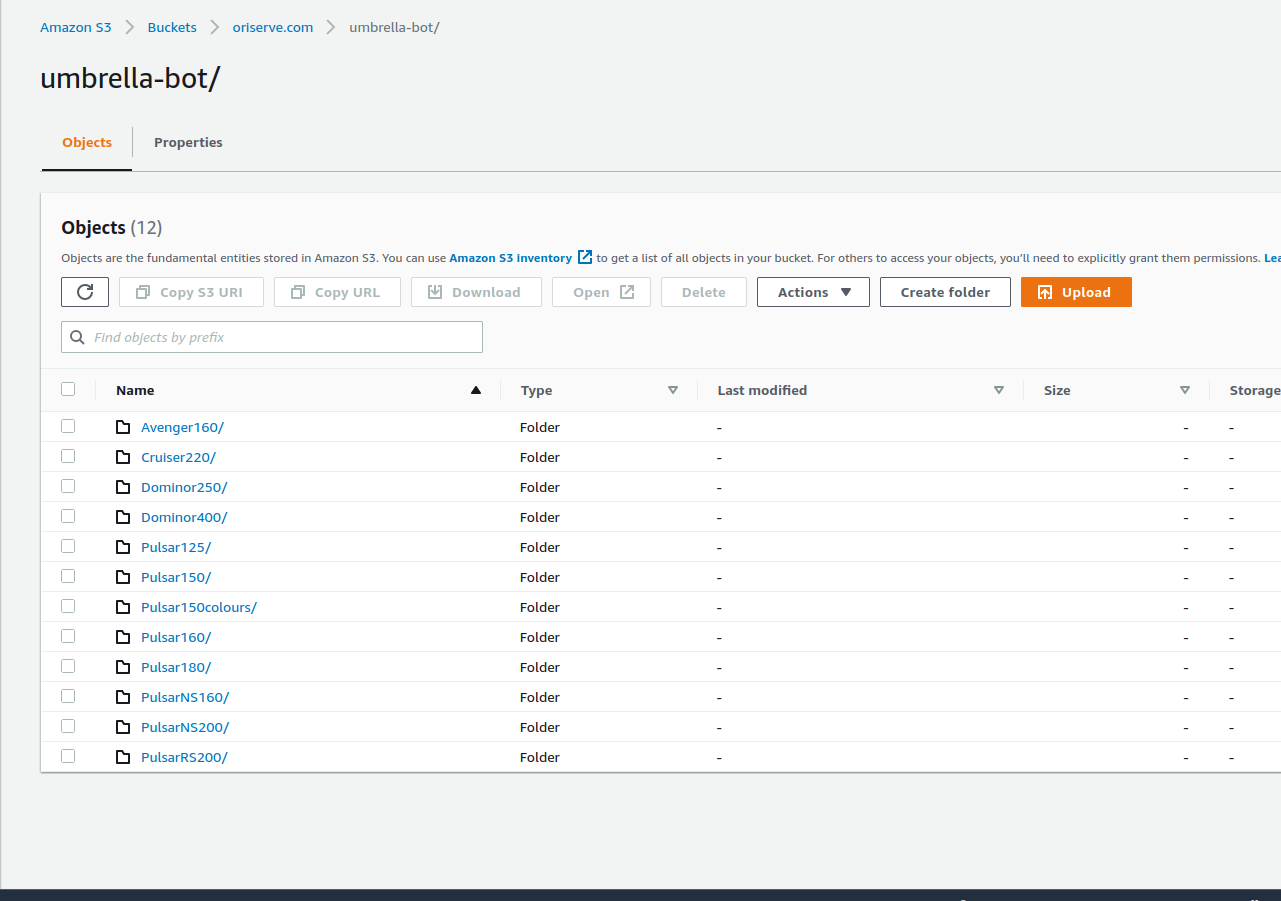Toggle the select-all checkbox in header

pyautogui.click(x=68, y=389)
